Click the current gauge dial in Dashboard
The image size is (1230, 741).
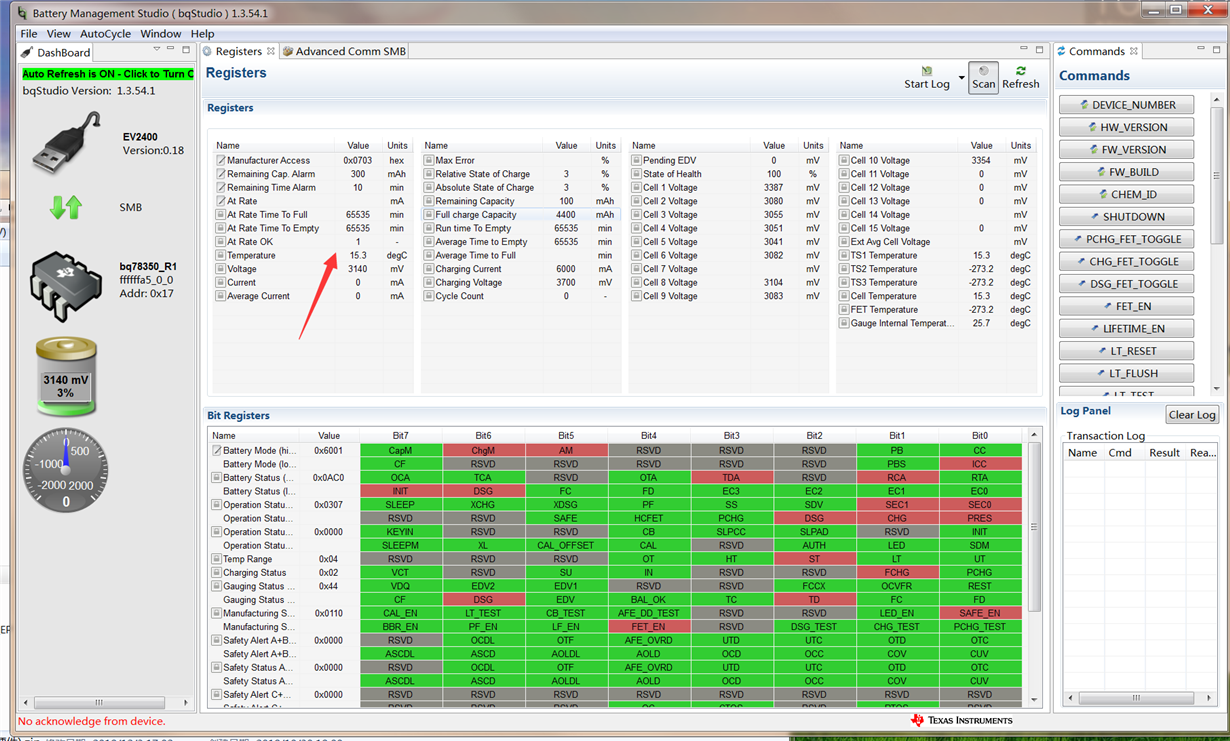66,470
